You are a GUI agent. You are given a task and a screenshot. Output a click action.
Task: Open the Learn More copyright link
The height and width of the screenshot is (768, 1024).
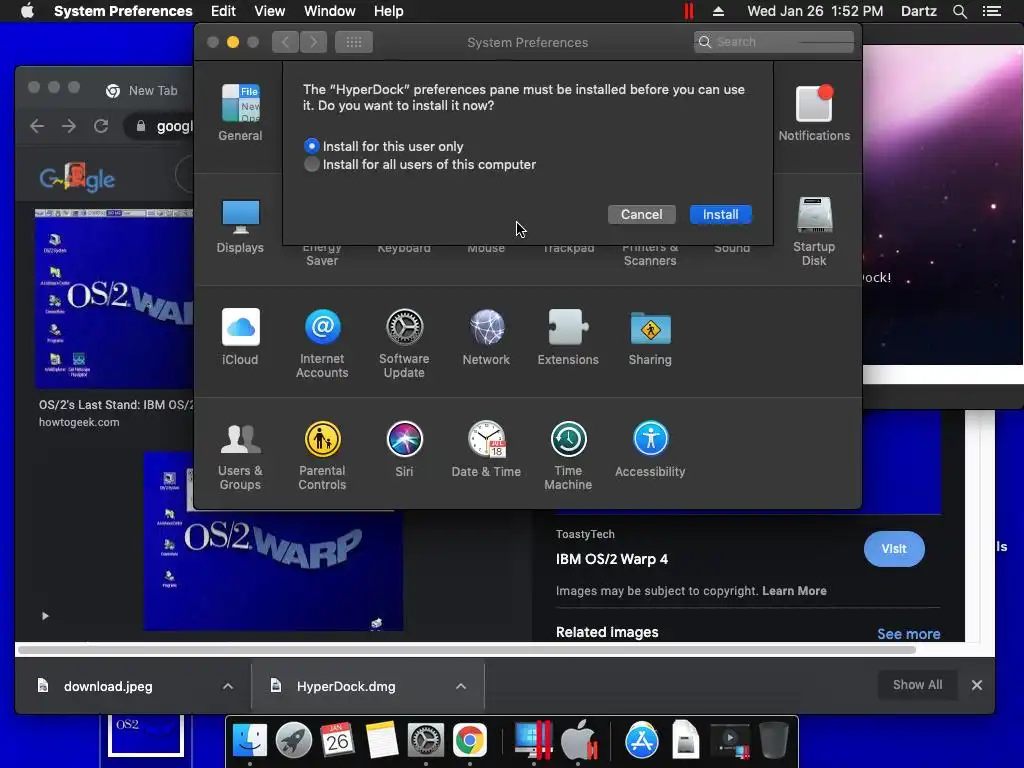pos(794,590)
